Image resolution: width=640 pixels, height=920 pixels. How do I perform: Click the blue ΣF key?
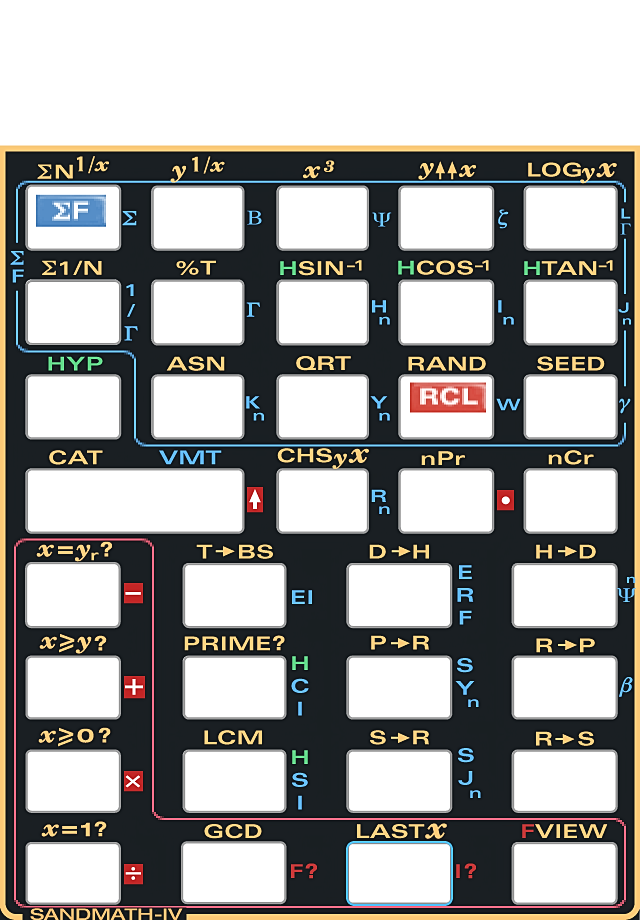72,212
